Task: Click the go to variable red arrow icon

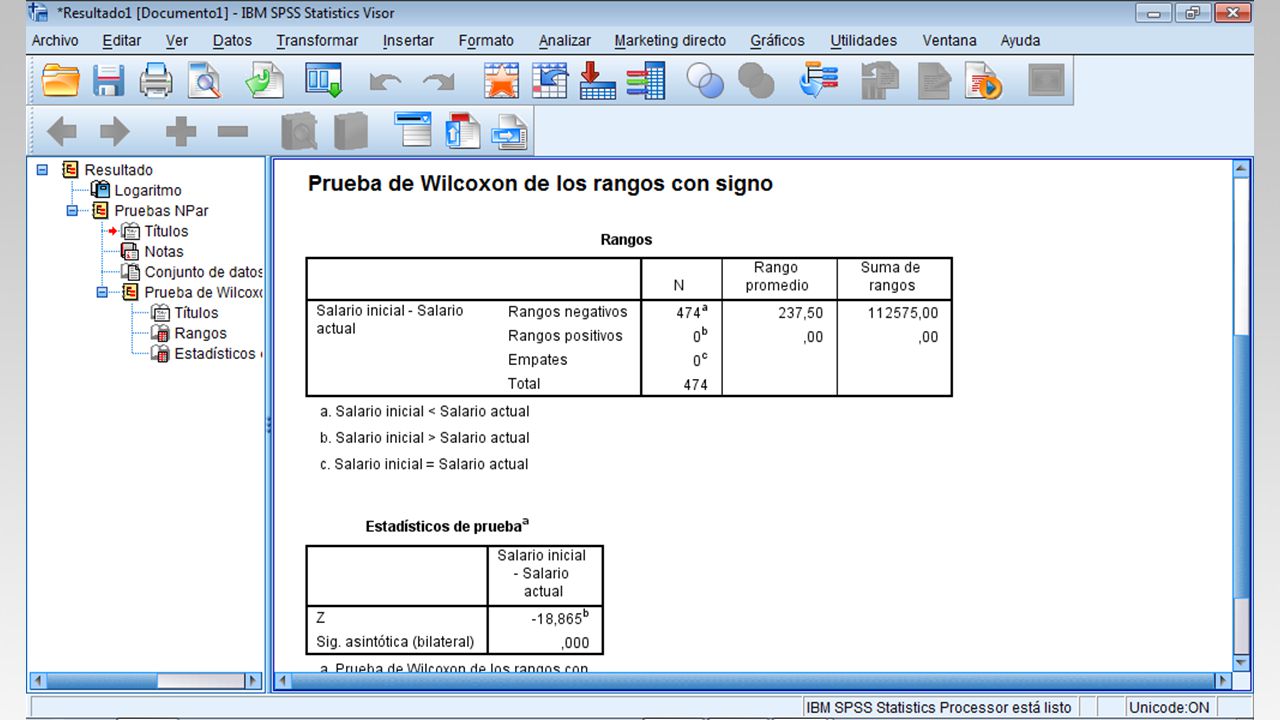Action: [597, 81]
